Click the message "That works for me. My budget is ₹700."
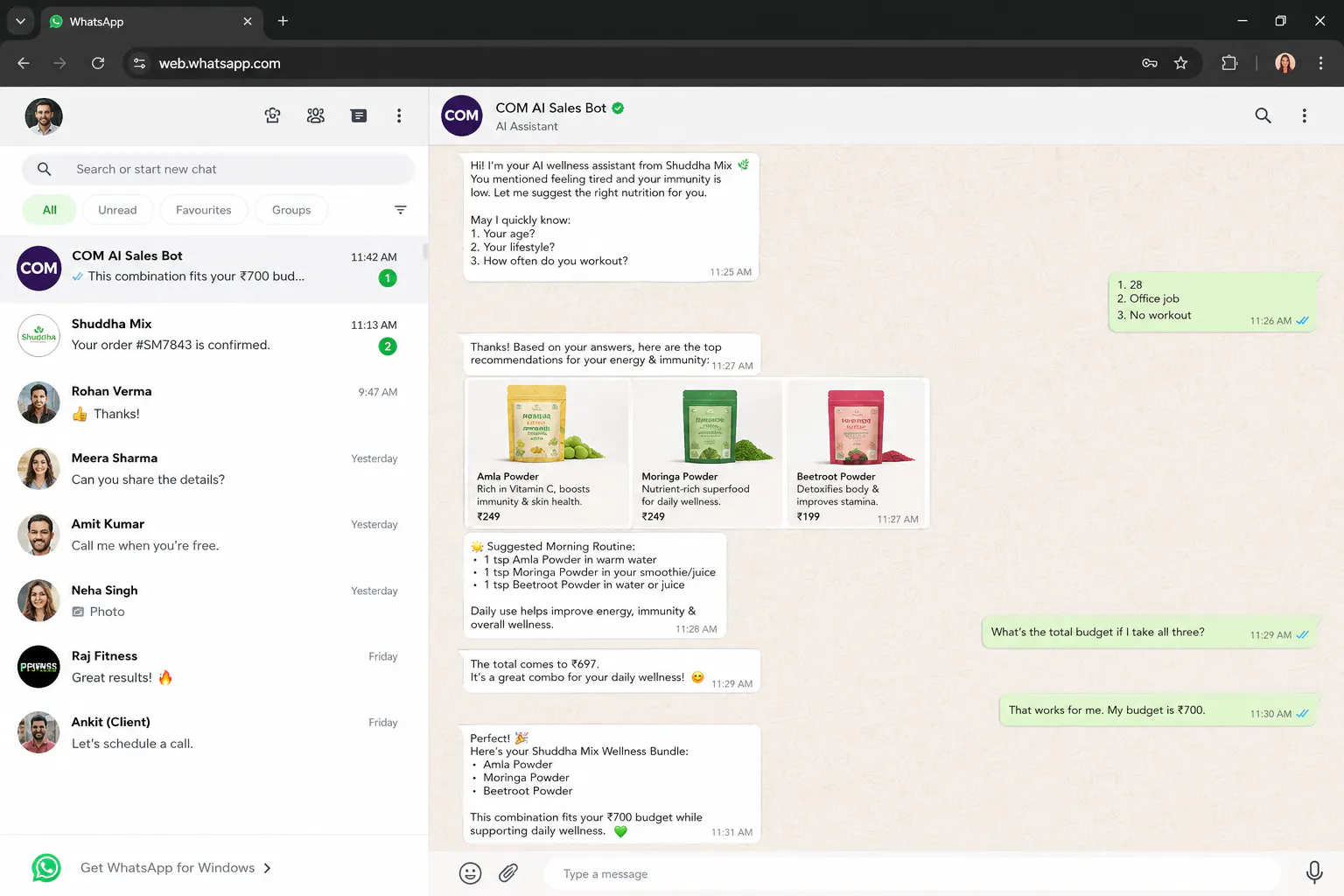The image size is (1344, 896). pos(1158,710)
